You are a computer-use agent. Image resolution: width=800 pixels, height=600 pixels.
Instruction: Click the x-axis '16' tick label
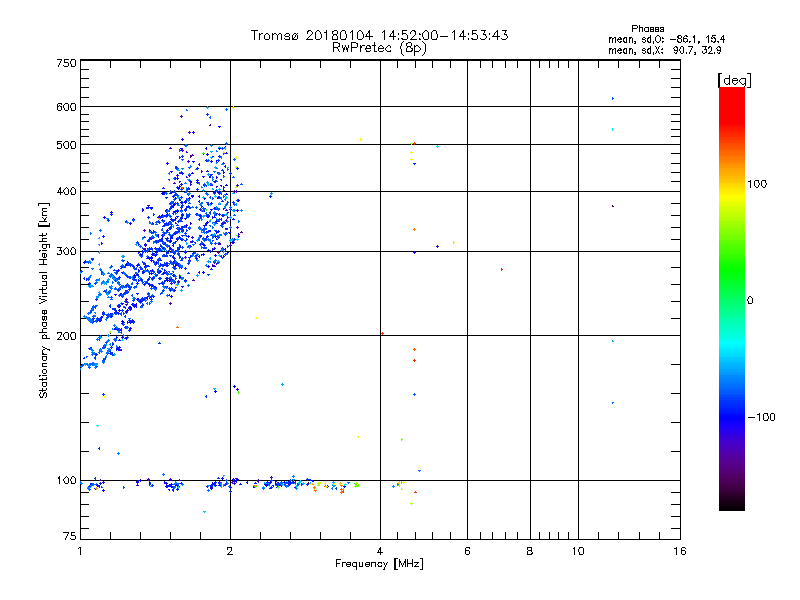pyautogui.click(x=680, y=551)
